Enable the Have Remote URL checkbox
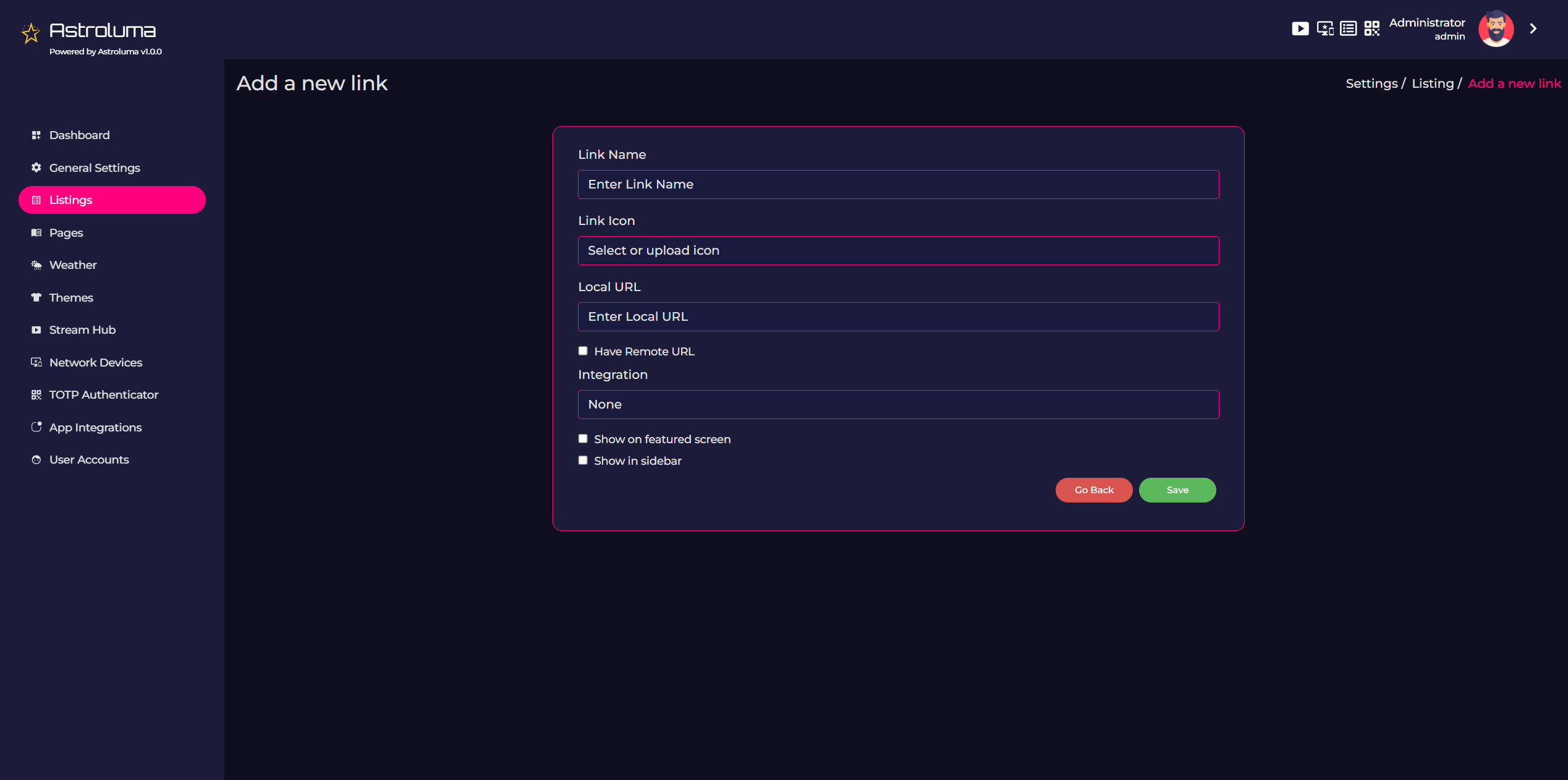Image resolution: width=1568 pixels, height=780 pixels. 583,351
